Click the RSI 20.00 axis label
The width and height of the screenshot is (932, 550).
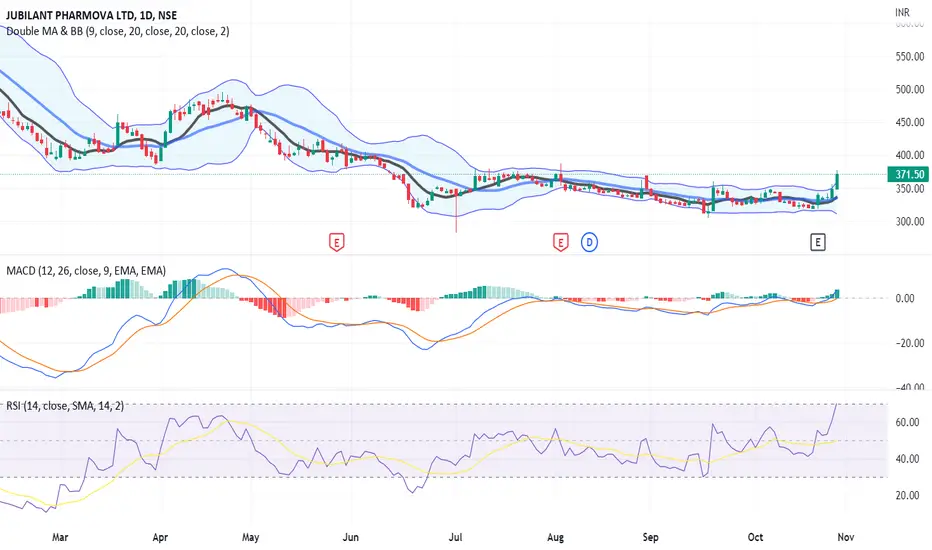pyautogui.click(x=907, y=495)
